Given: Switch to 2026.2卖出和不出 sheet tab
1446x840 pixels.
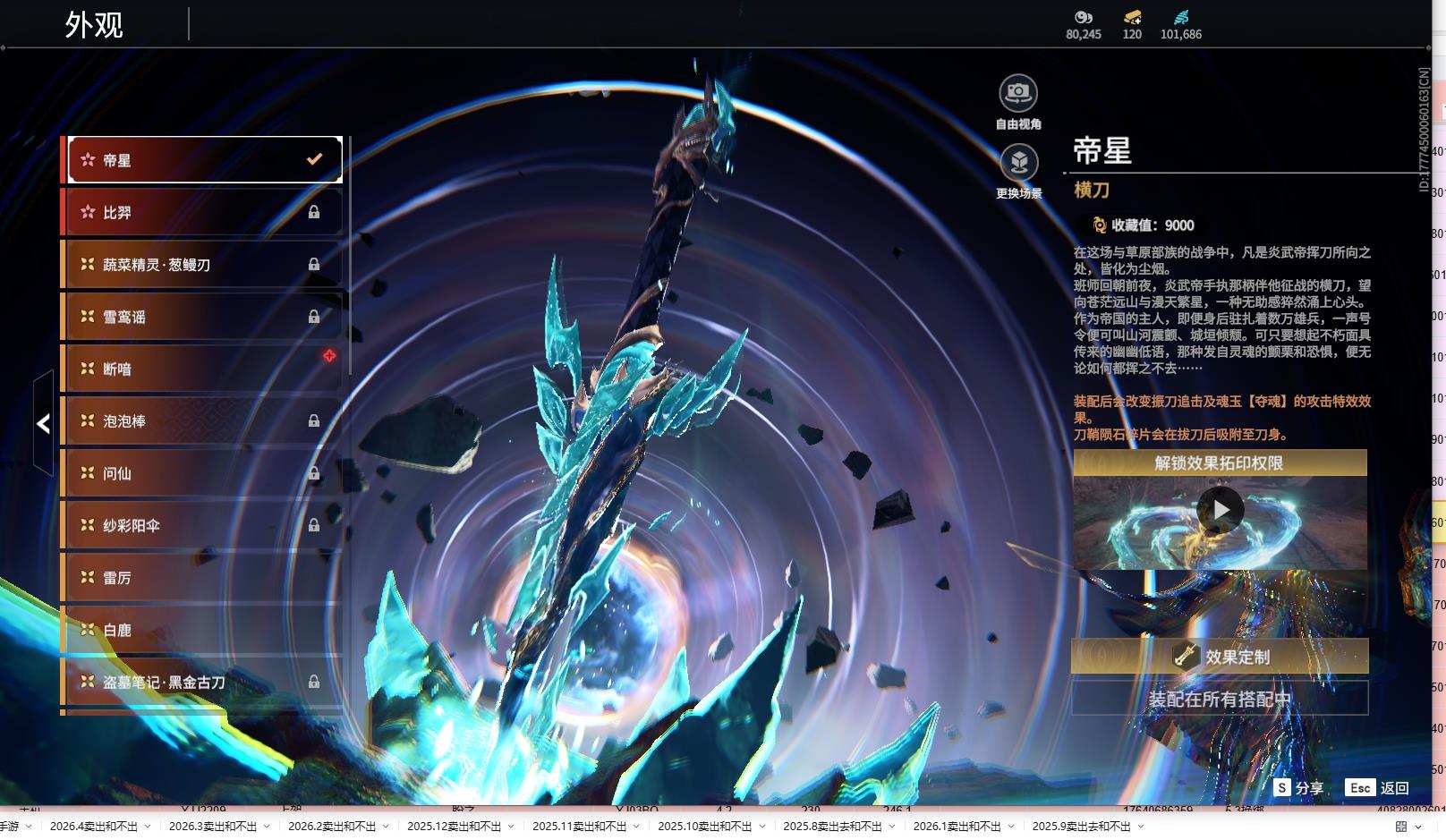Looking at the screenshot, I should [332, 827].
